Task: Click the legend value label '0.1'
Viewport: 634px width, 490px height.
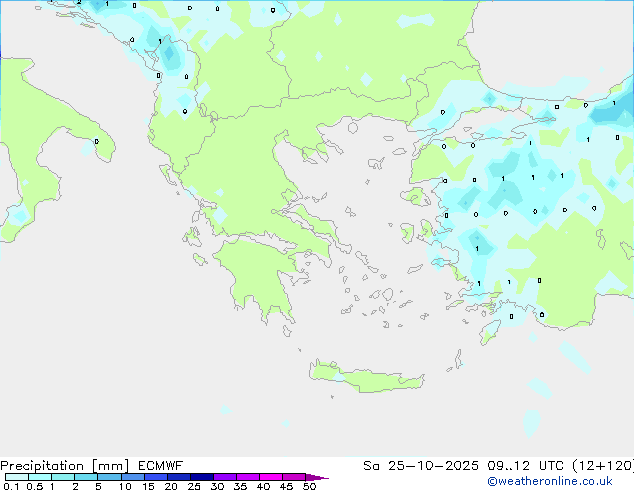Action: [11, 486]
